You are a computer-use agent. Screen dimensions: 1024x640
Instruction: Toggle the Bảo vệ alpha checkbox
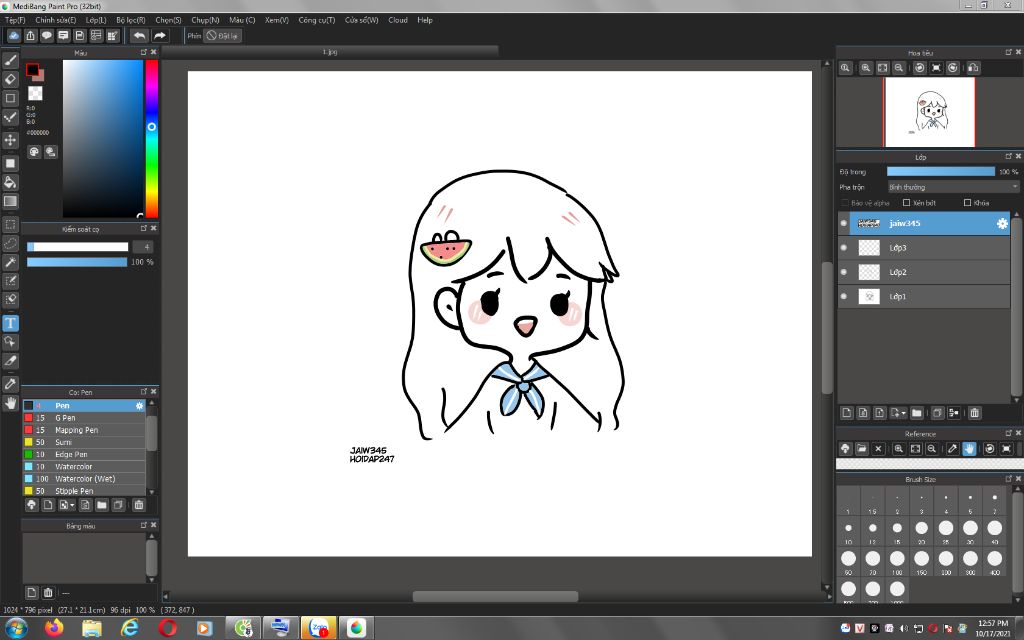pyautogui.click(x=845, y=203)
